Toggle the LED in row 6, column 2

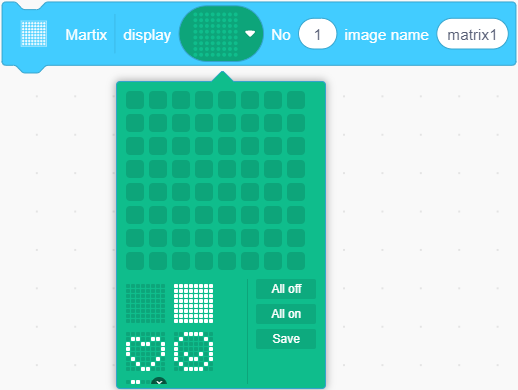click(x=158, y=215)
